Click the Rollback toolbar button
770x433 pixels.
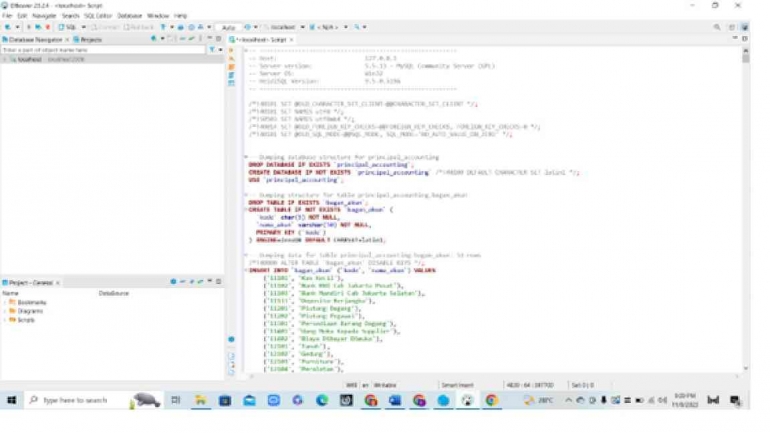tap(138, 27)
